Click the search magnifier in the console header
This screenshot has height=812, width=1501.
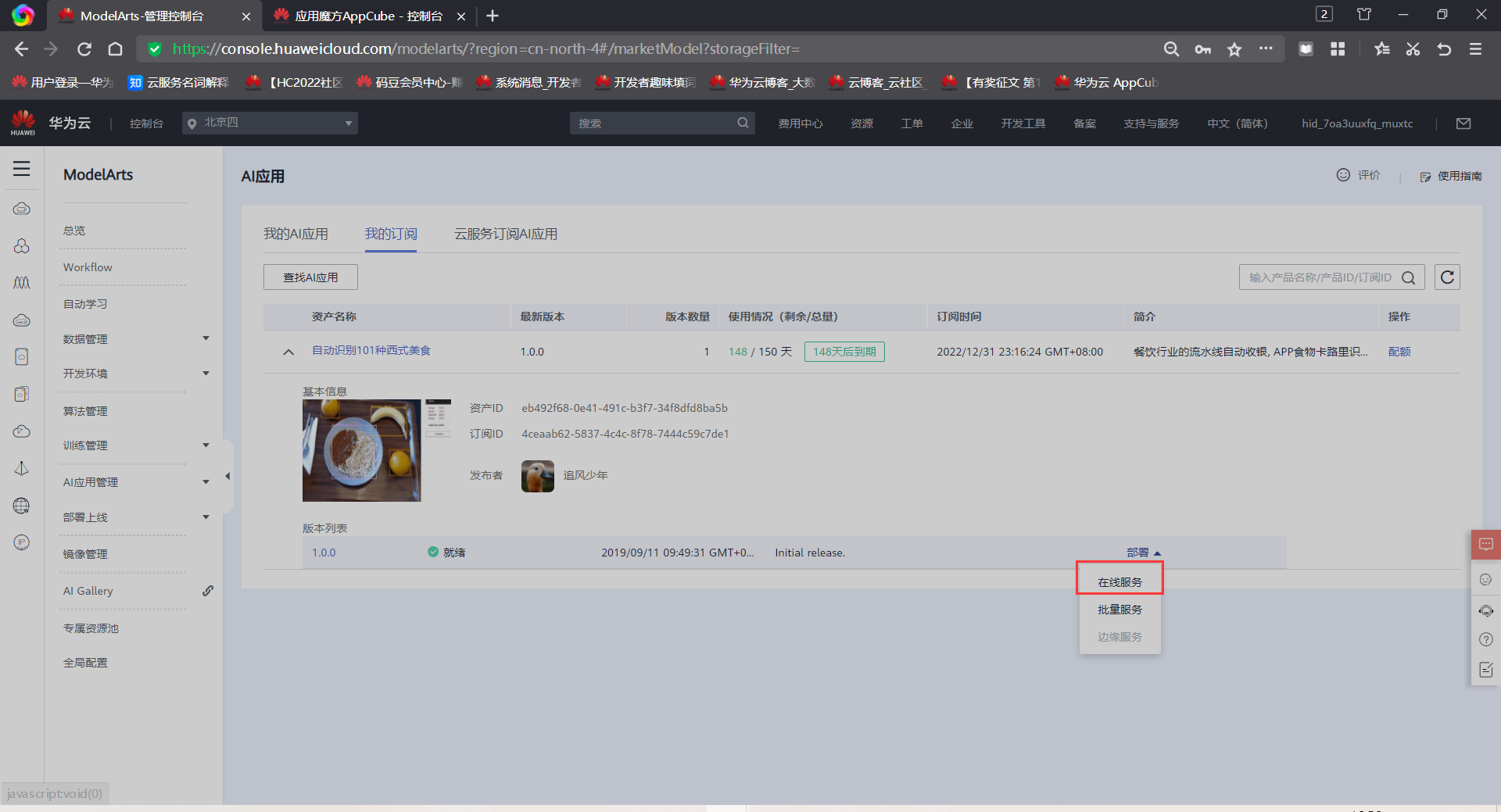coord(743,123)
